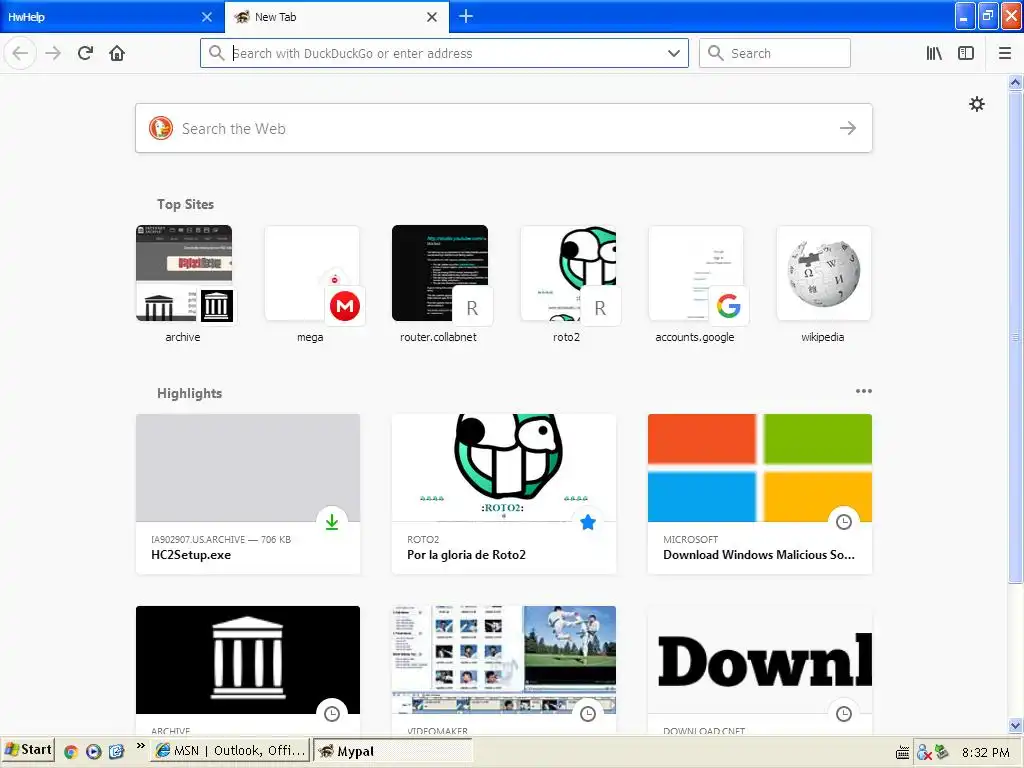Expand quick launch overflow chevron
This screenshot has height=768, width=1024.
click(x=140, y=746)
